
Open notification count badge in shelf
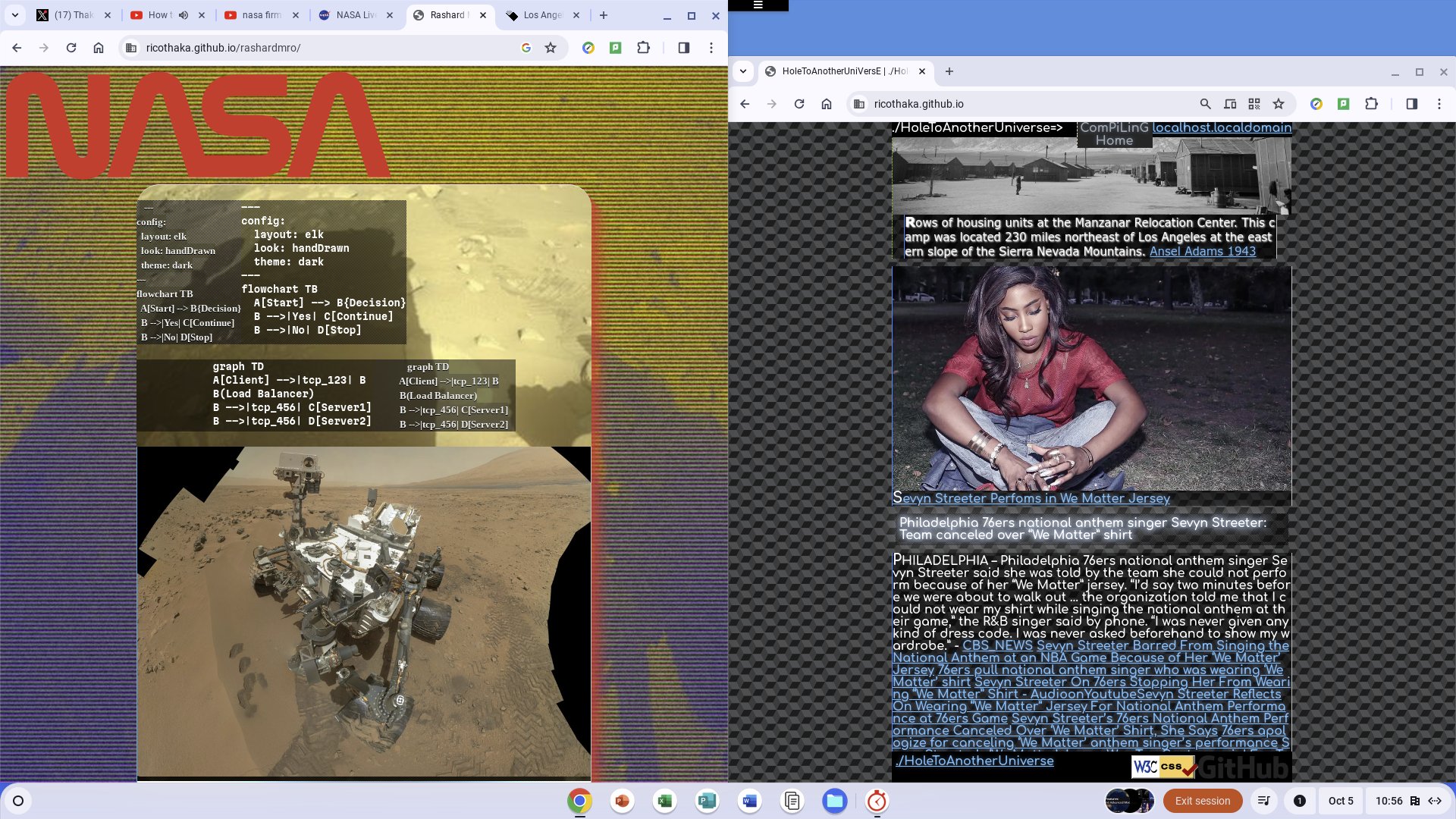coord(1299,801)
